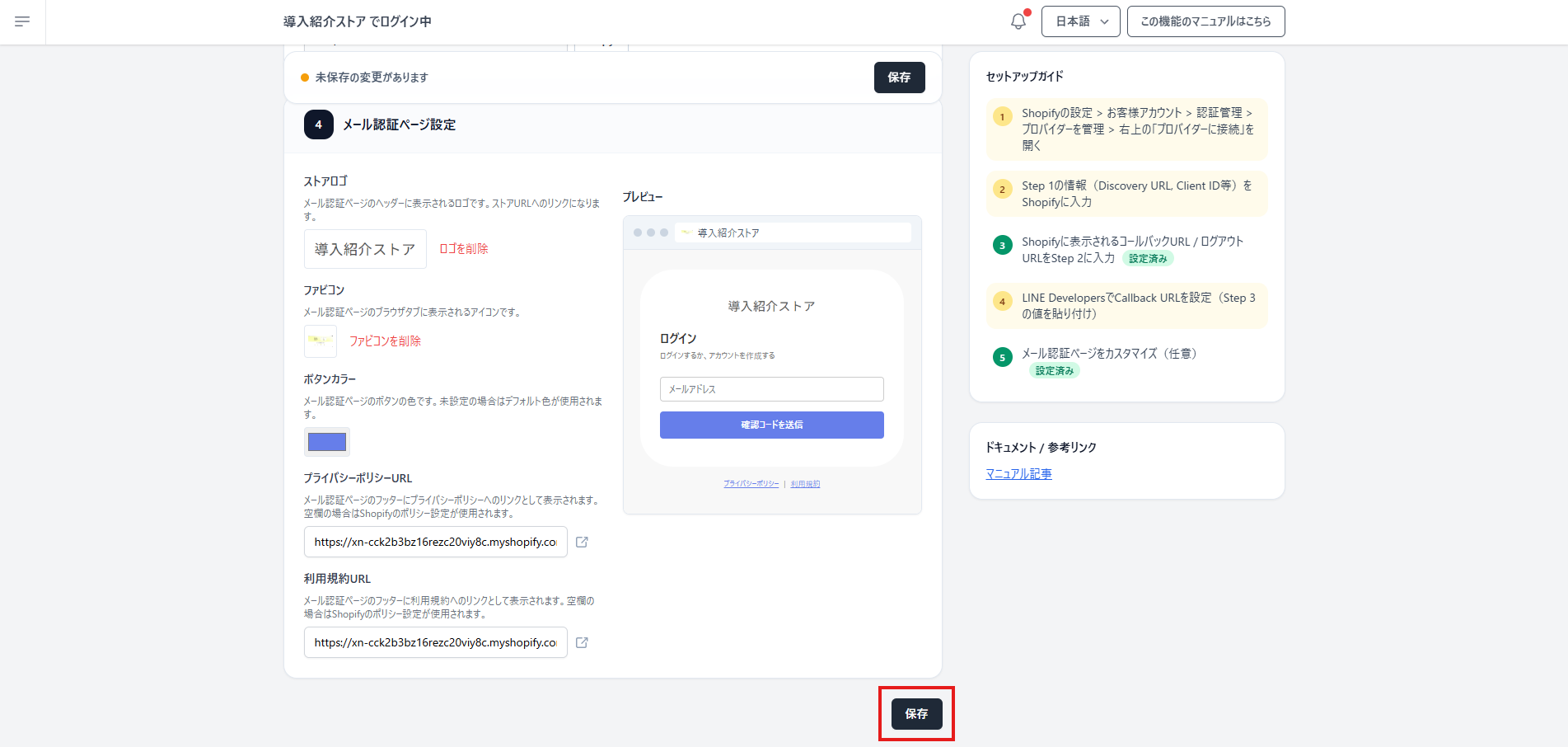Open the hamburger sidebar menu
The height and width of the screenshot is (747, 1568).
click(x=22, y=21)
